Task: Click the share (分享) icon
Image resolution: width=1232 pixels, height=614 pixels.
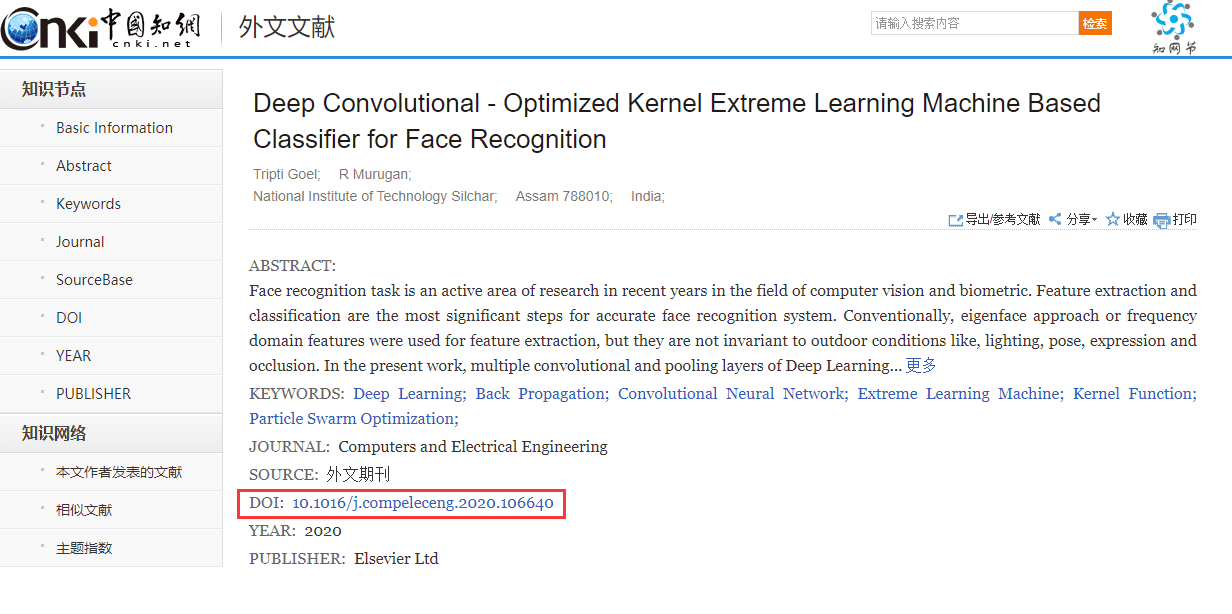Action: pyautogui.click(x=1055, y=220)
